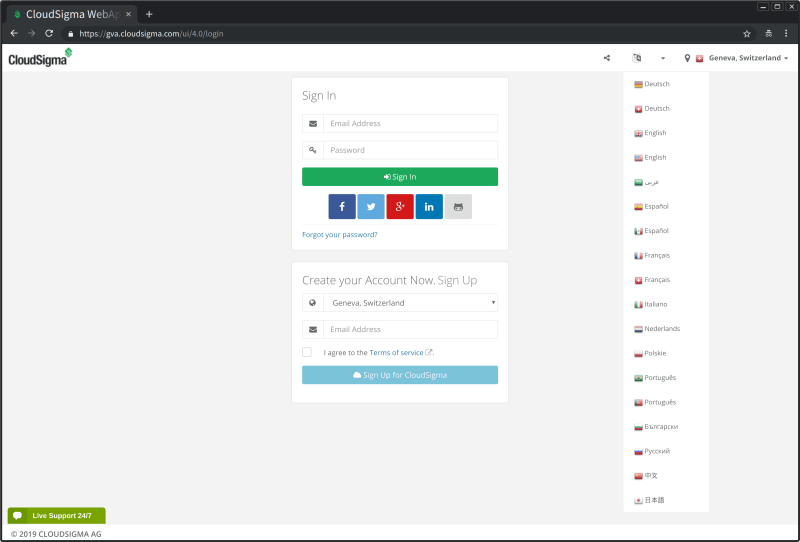This screenshot has height=542, width=800.
Task: Click the CloudSigma logo
Action: pos(40,58)
